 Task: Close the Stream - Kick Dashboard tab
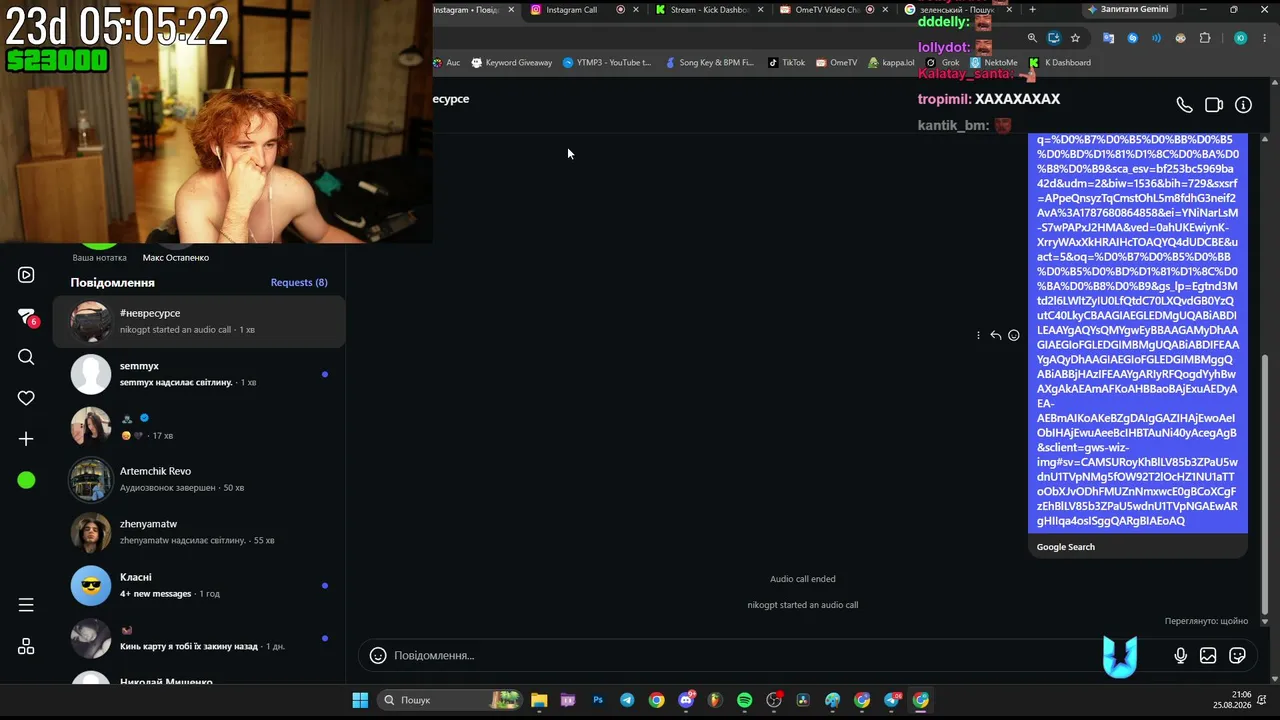[761, 10]
